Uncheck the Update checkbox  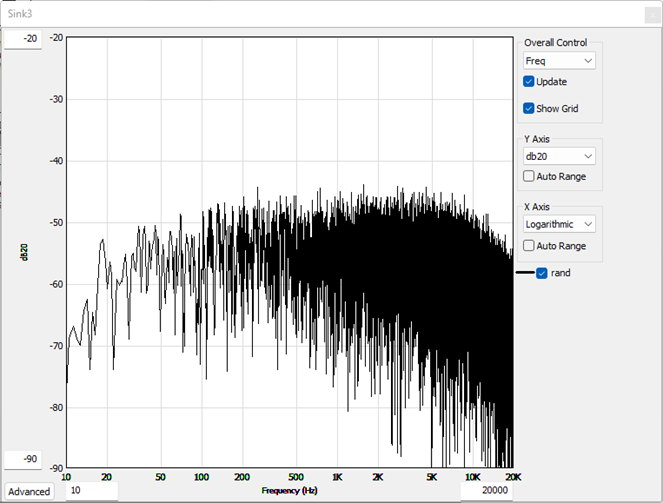529,82
